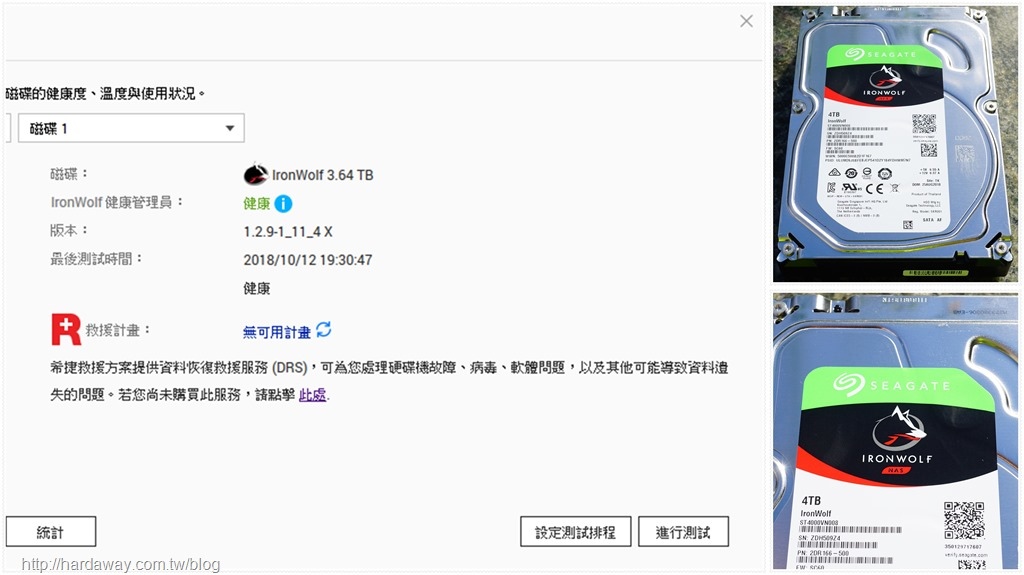Screen dimensions: 1024x575
Task: Click the QR code on top drive photo
Action: click(x=924, y=124)
